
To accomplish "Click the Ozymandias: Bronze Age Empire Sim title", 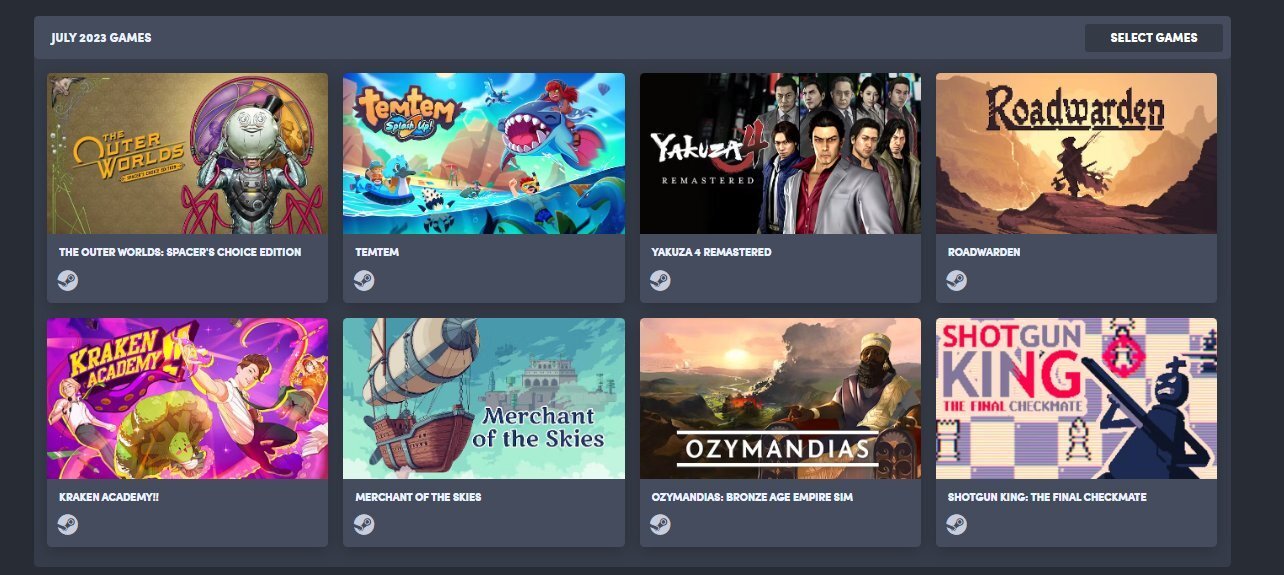I will (752, 497).
